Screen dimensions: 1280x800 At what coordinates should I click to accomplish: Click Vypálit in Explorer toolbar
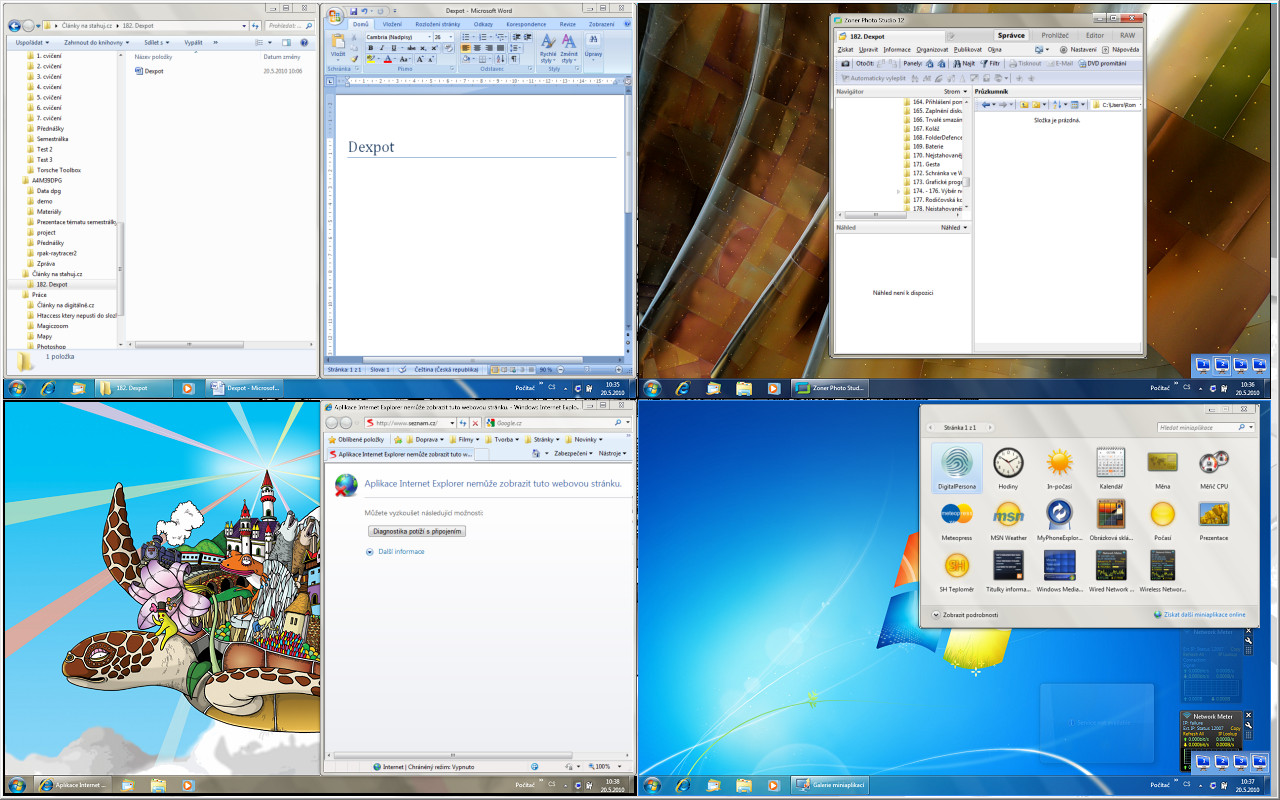195,43
